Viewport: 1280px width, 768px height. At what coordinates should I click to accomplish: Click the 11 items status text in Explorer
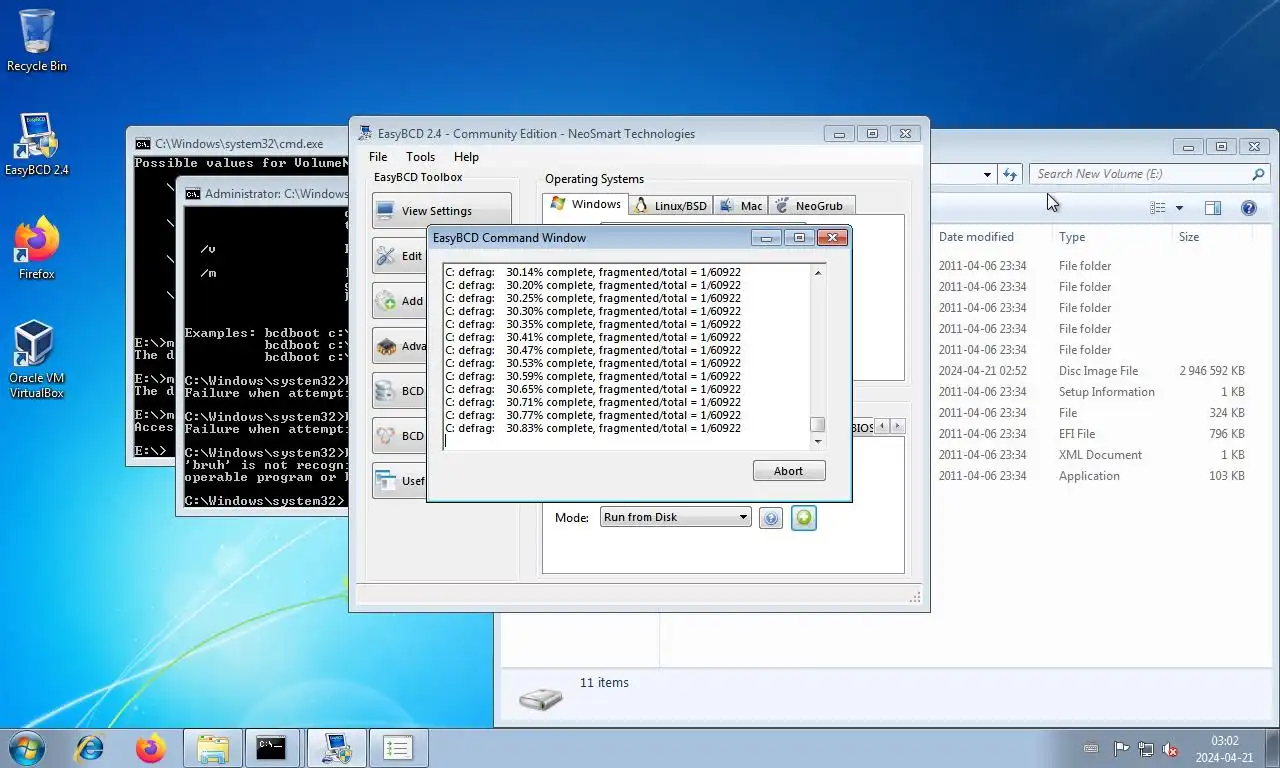(604, 683)
